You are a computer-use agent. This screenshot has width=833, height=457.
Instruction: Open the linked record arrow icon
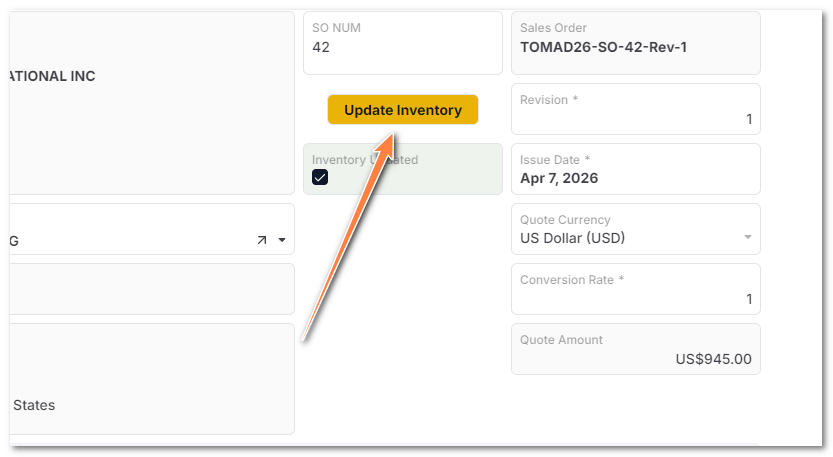262,240
